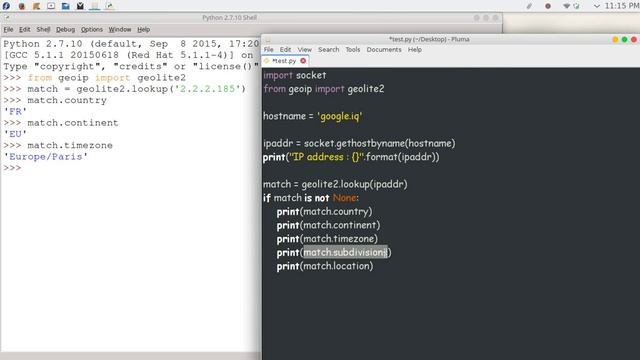Screen dimensions: 640x360
Task: Click the print(match.continent) line
Action: click(329, 225)
